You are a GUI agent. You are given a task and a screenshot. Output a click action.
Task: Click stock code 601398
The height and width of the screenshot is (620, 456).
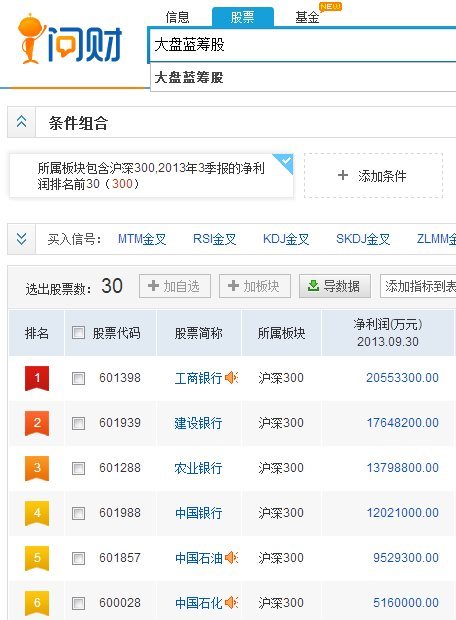[x=120, y=378]
